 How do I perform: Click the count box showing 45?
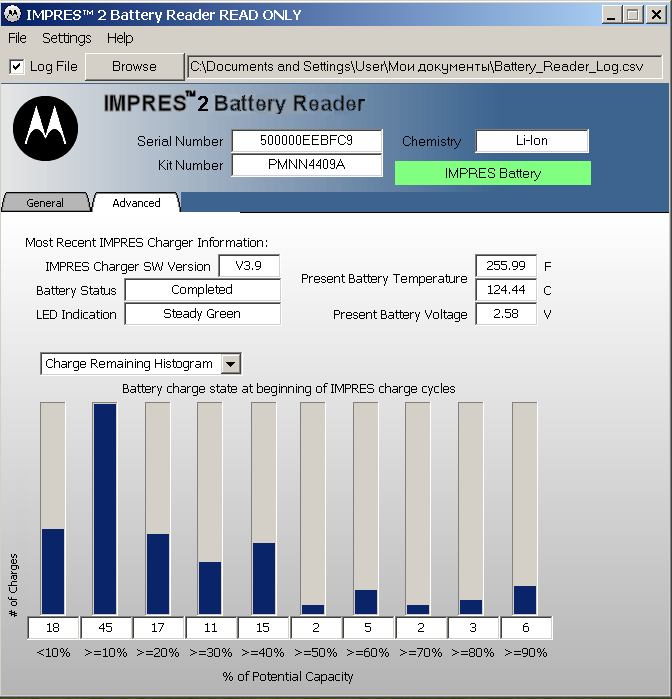click(x=106, y=628)
